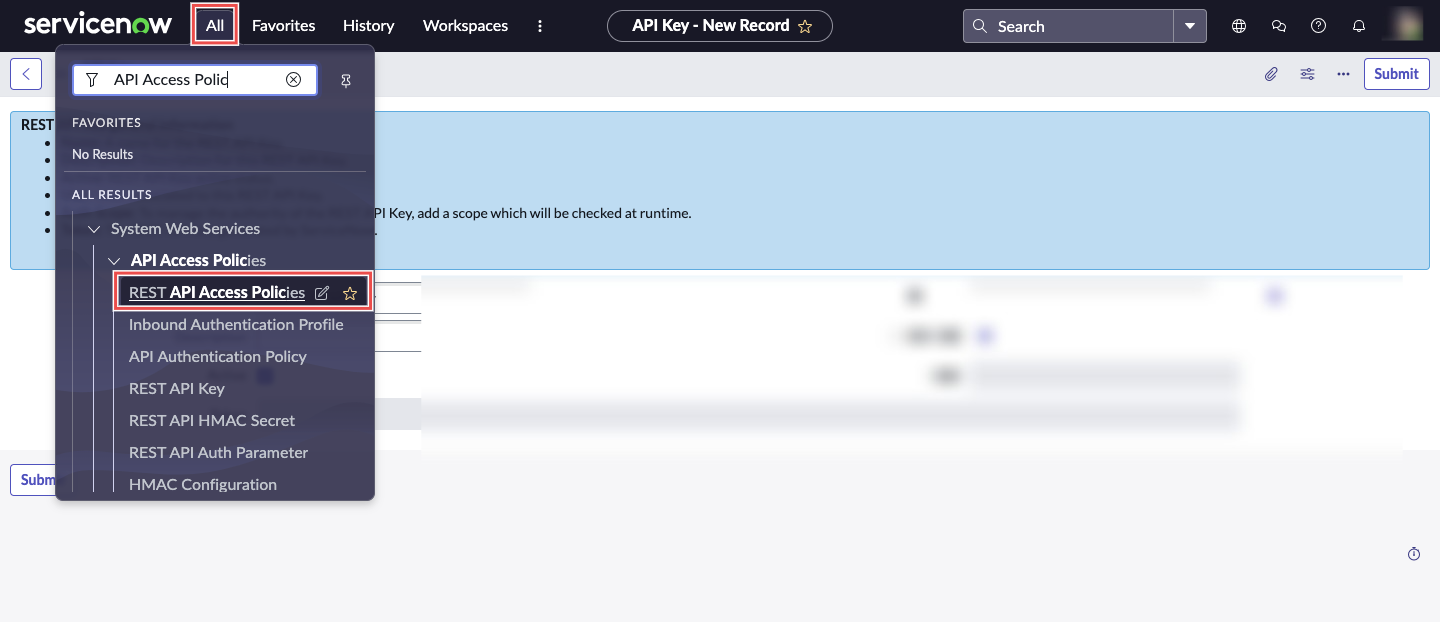Open the History menu
Image resolution: width=1440 pixels, height=622 pixels.
click(x=368, y=25)
